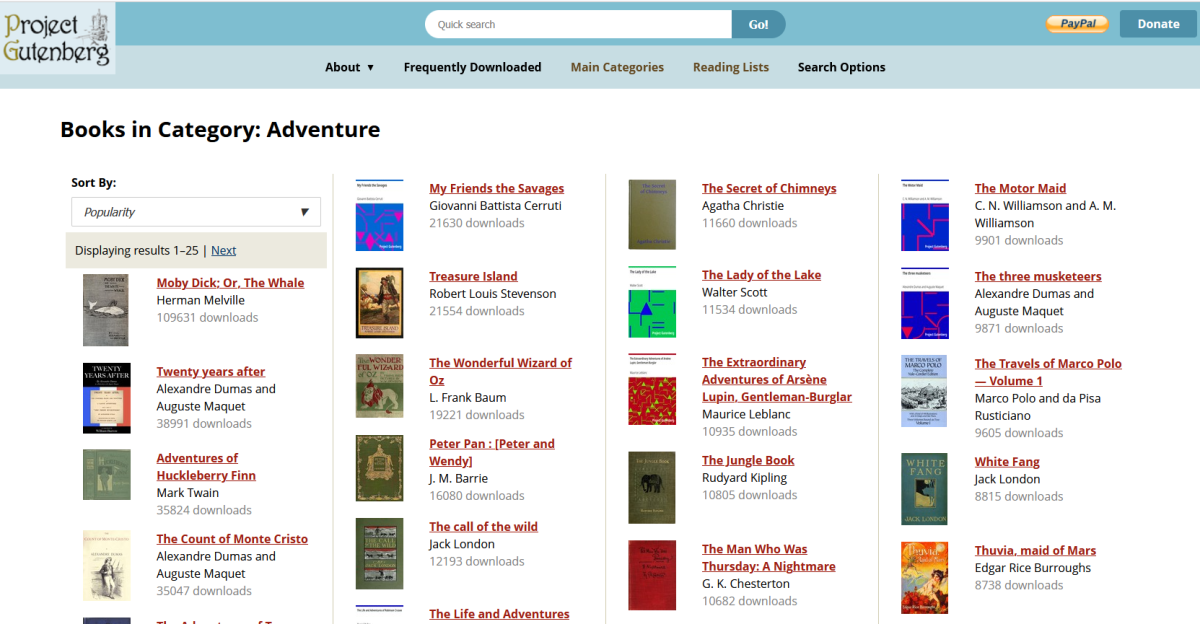1200x624 pixels.
Task: Open Man Who Was Thursday cover image
Action: click(652, 575)
